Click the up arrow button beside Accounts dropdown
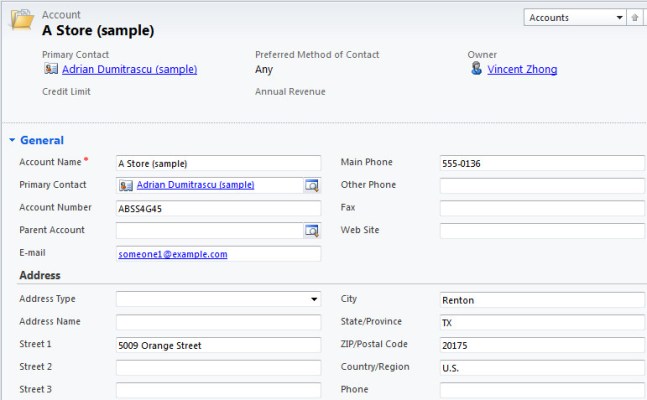This screenshot has width=647, height=400. [634, 18]
